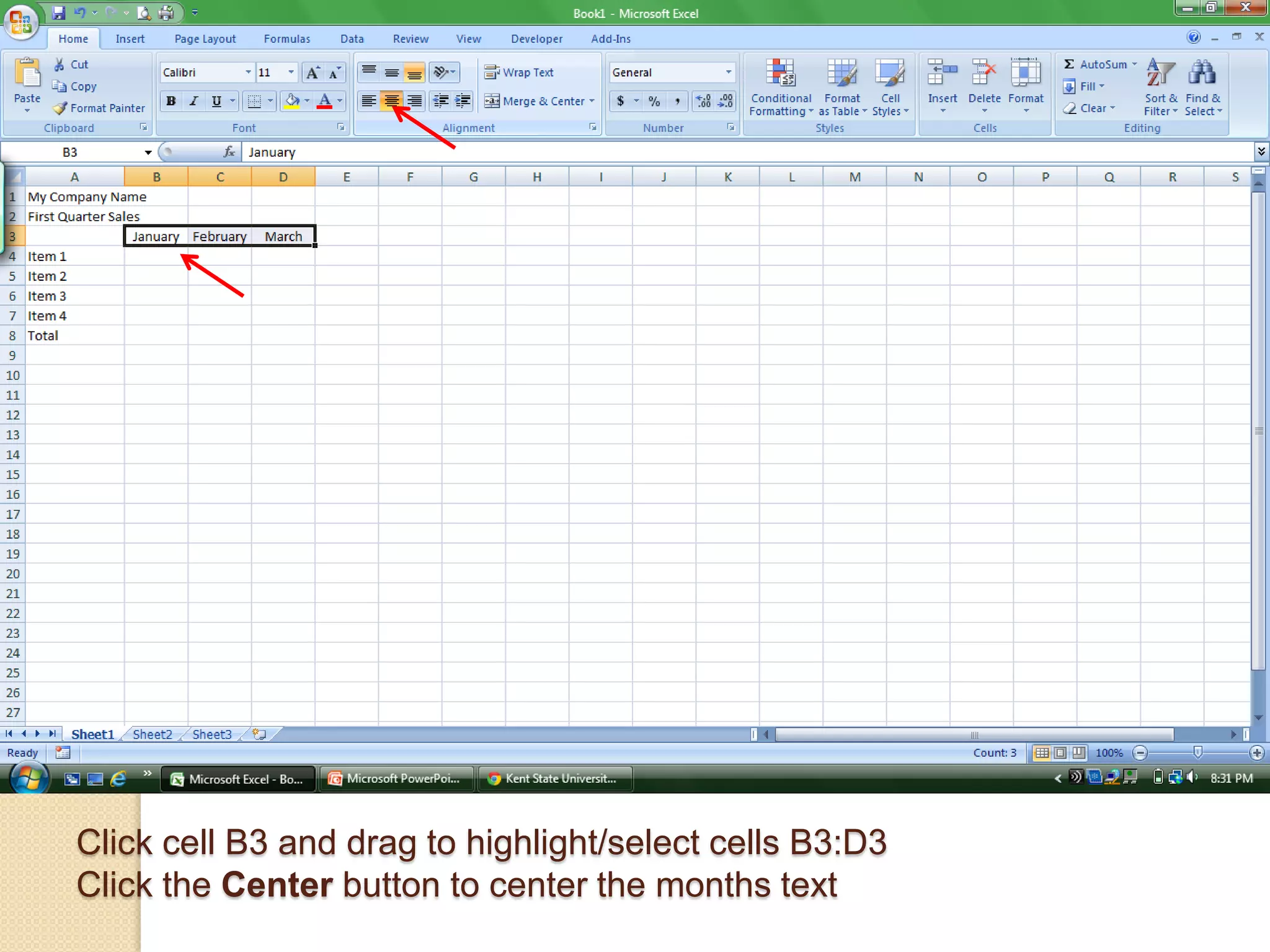Screen dimensions: 1270x952
Task: Open the font size dropdown
Action: click(x=291, y=73)
